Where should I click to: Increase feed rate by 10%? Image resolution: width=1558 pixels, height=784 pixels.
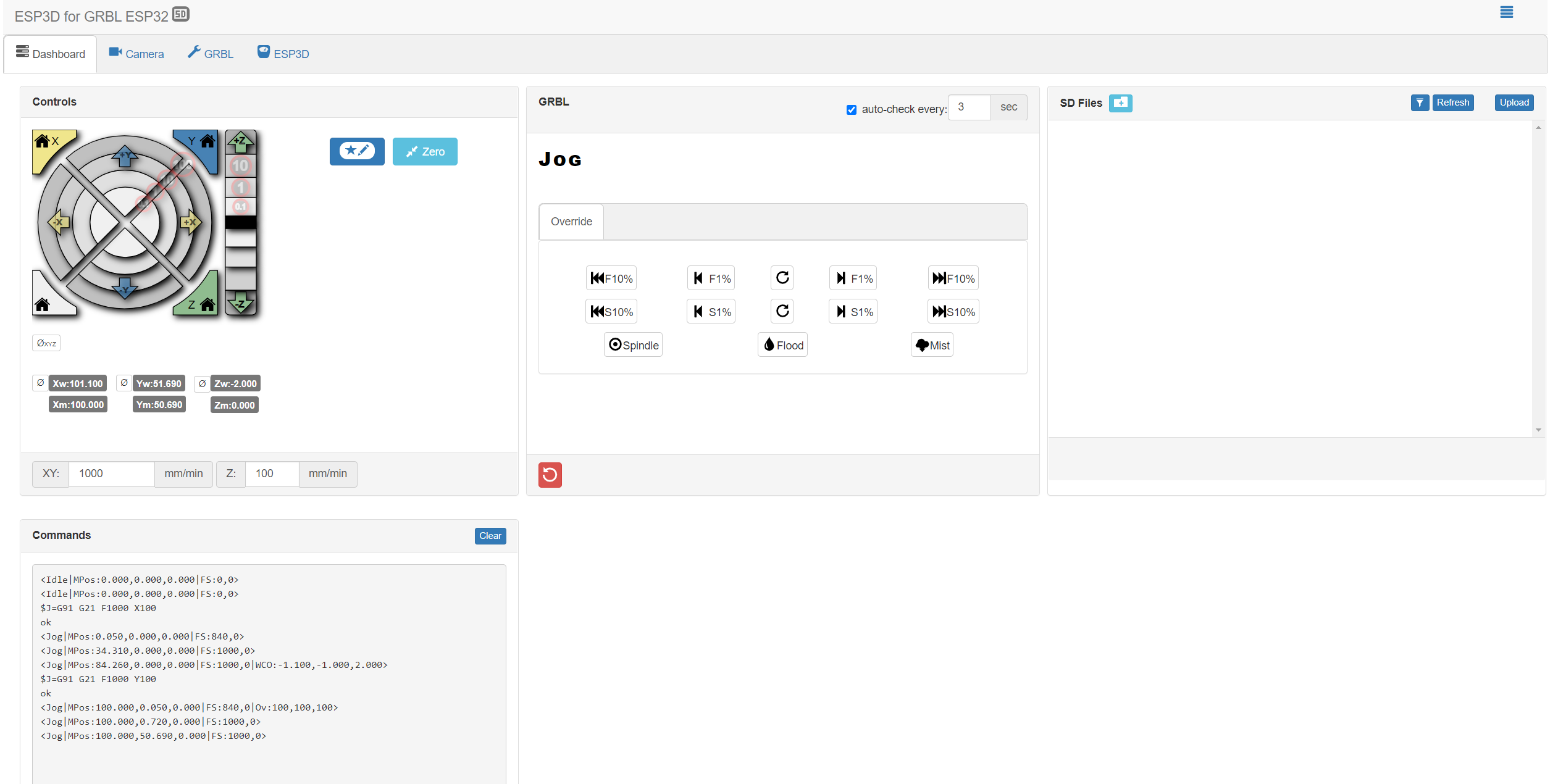coord(953,278)
